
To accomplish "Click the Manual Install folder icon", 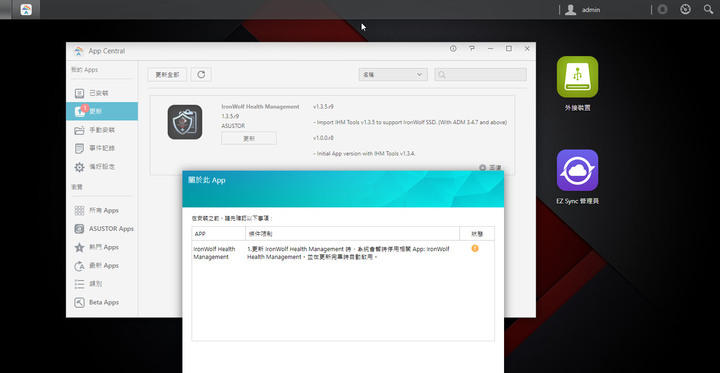I will 79,130.
